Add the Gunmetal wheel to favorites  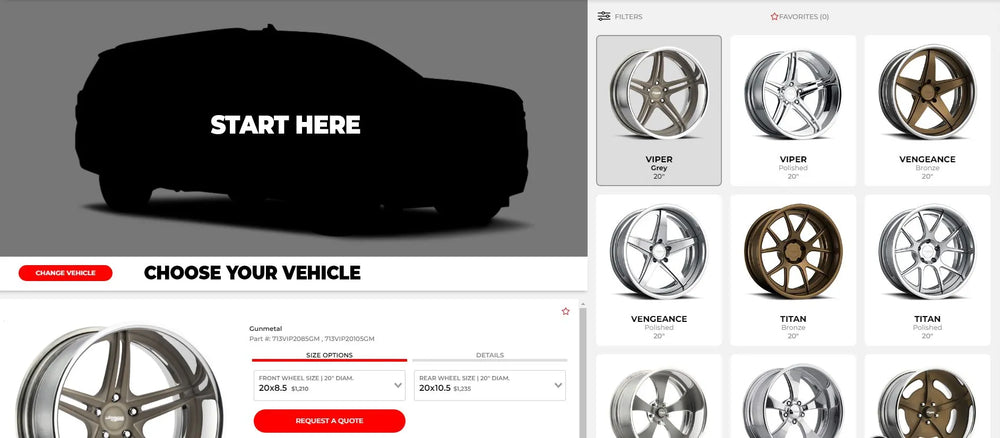click(x=565, y=311)
